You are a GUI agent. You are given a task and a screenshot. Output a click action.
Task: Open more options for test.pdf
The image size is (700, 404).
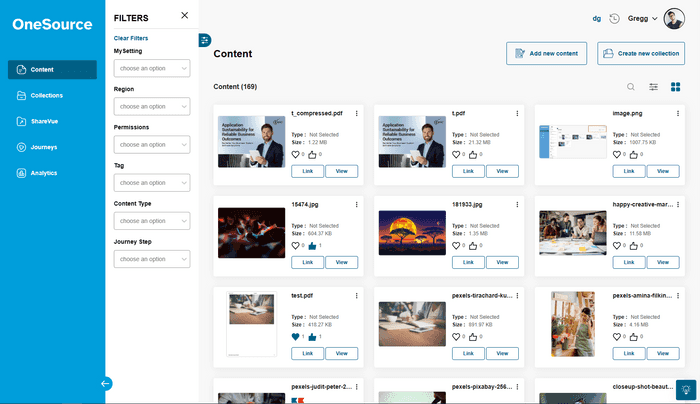coord(356,296)
